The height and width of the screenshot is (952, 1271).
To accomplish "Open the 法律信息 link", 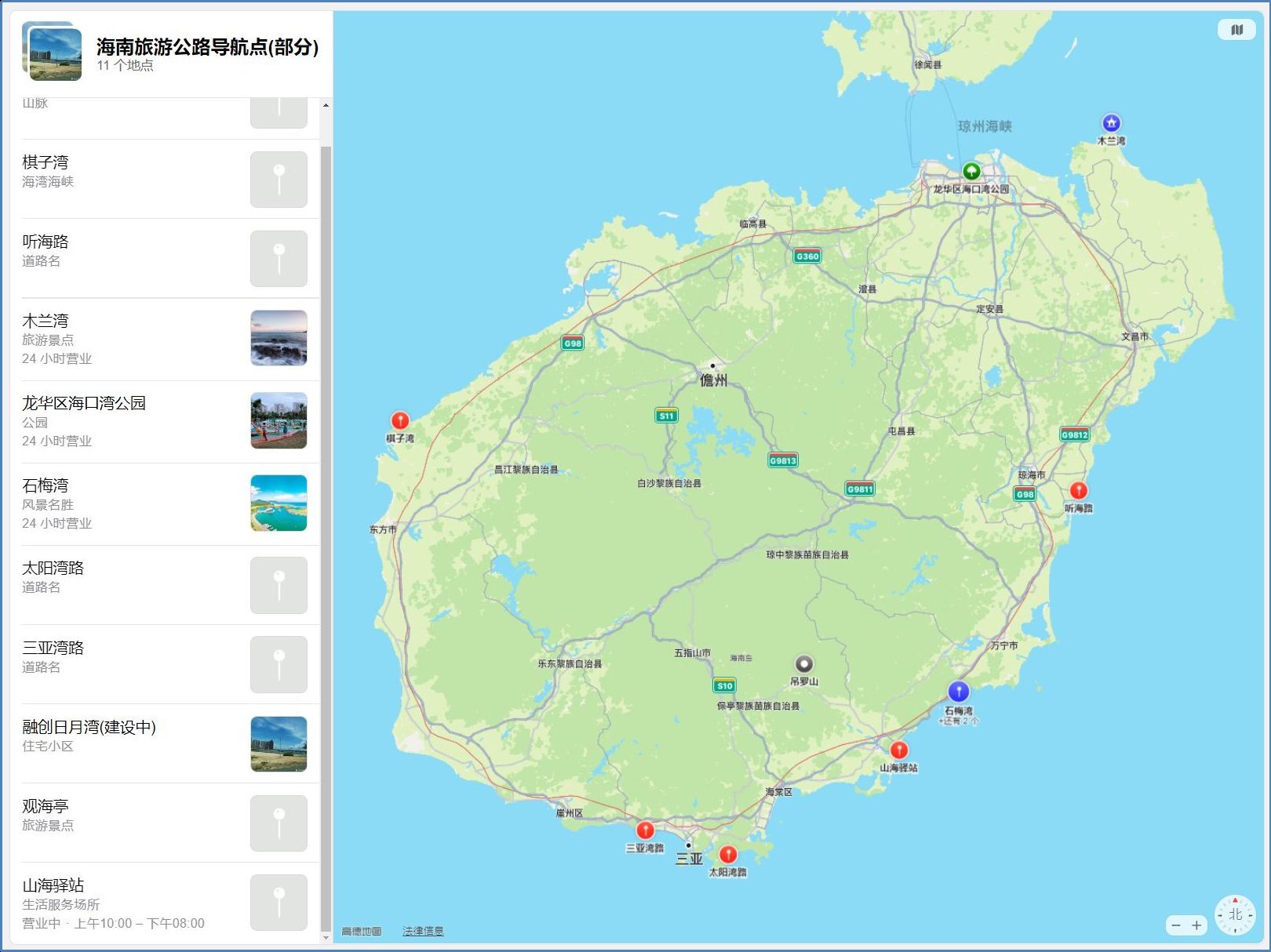I will tap(423, 932).
